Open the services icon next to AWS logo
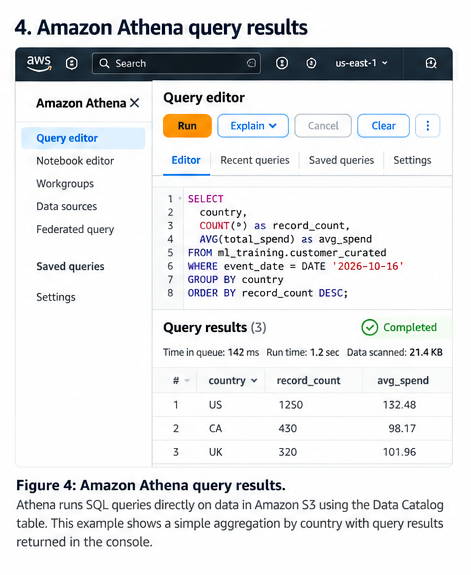The height and width of the screenshot is (575, 471). [x=72, y=63]
